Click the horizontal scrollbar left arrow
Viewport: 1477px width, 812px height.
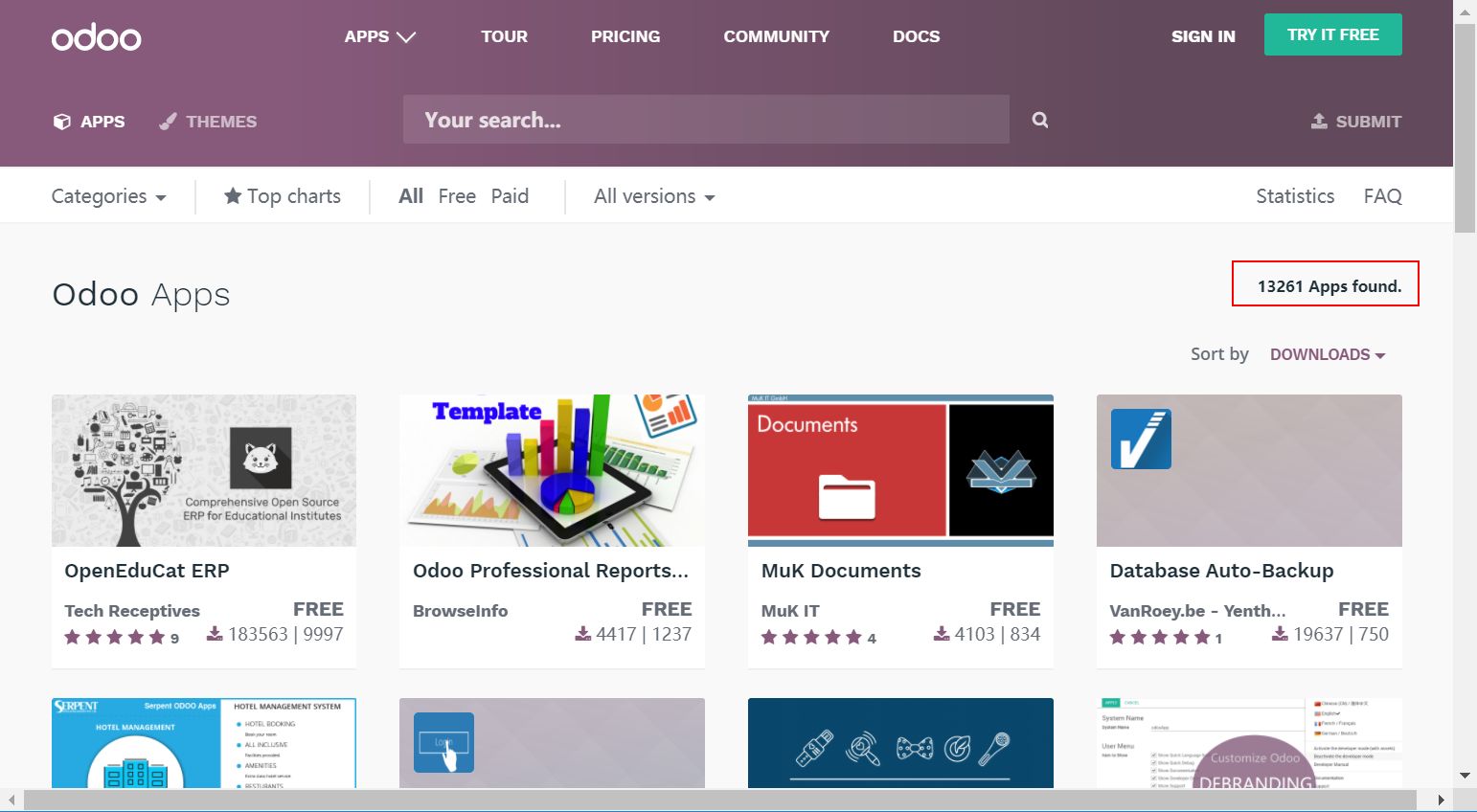tap(11, 800)
